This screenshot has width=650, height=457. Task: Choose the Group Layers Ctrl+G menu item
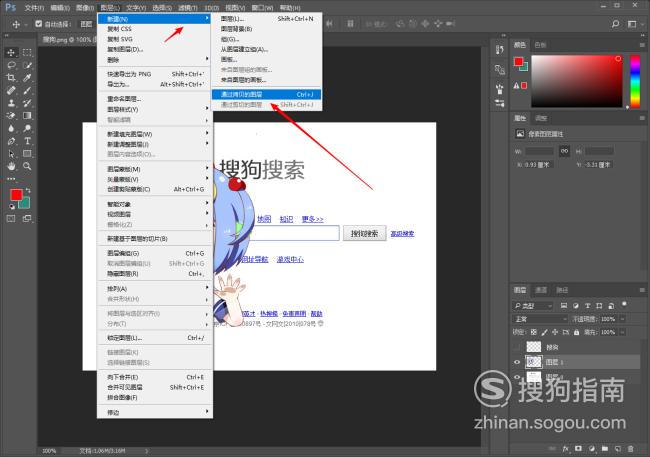point(155,253)
